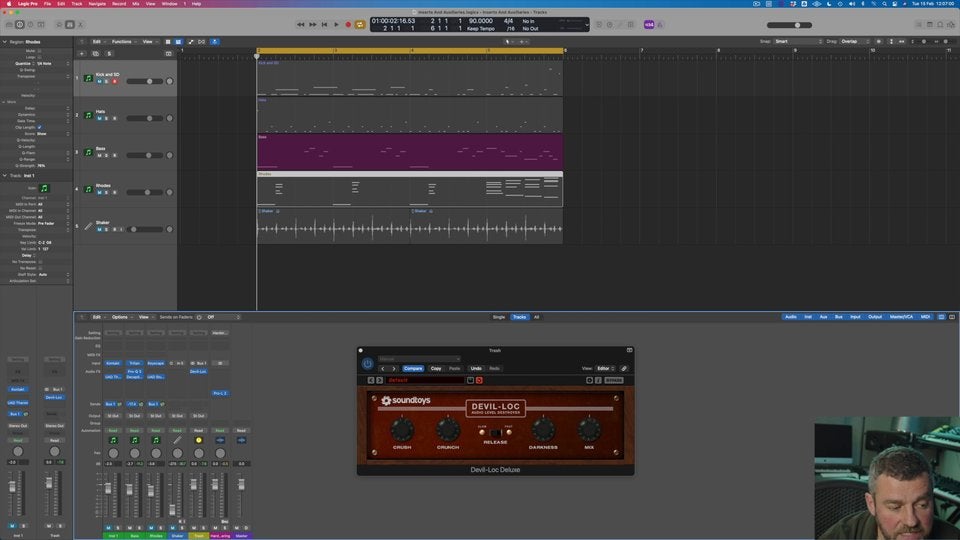The height and width of the screenshot is (540, 960).
Task: Click the Devil-Loc plugin power button
Action: (367, 363)
